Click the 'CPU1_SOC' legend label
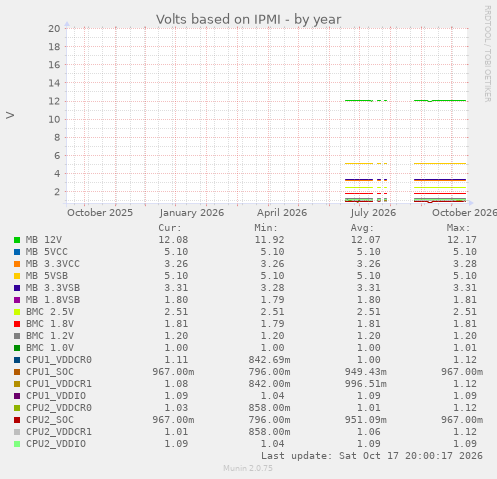Screen dimensions: 497x479 tap(50, 372)
